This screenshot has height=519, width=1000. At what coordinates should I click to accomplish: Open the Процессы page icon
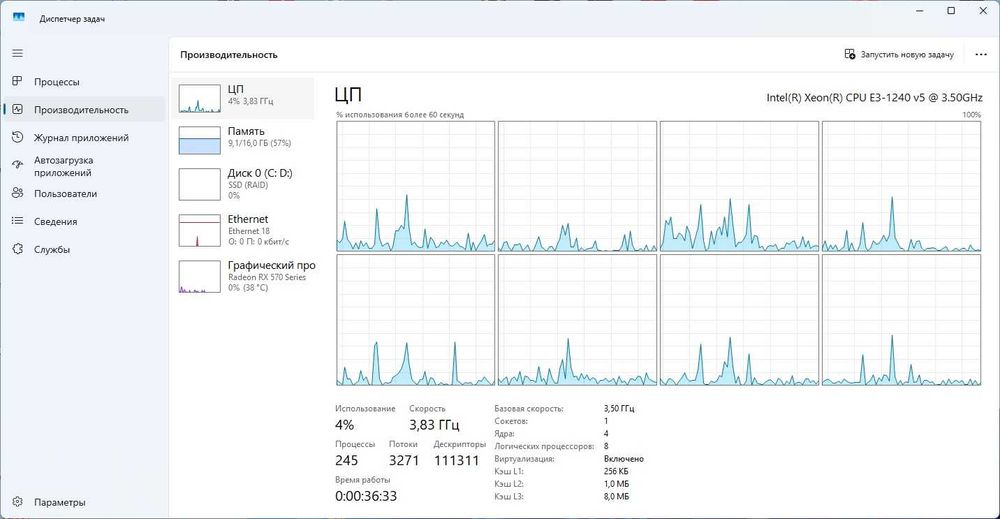point(17,82)
